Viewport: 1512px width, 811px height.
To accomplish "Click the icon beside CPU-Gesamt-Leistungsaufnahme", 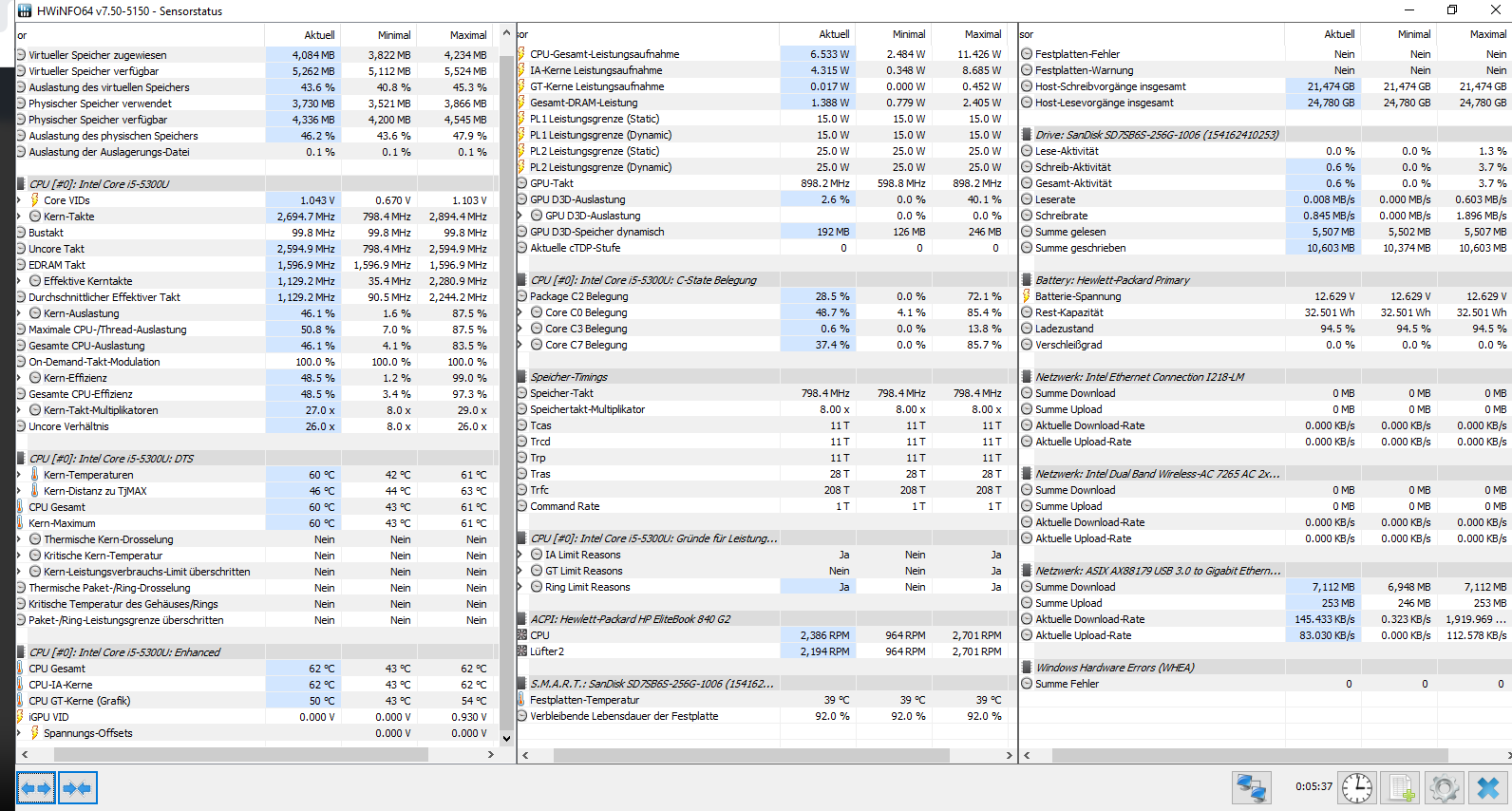I will pos(521,54).
